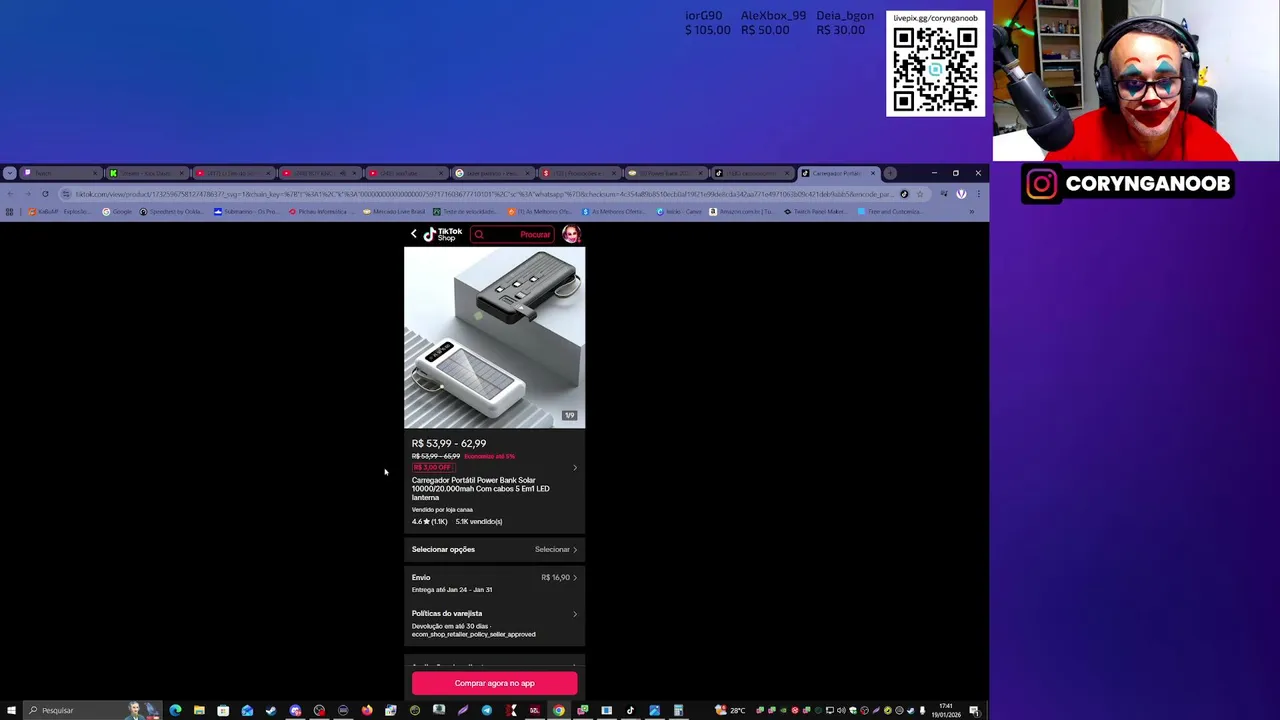Viewport: 1280px width, 720px height.
Task: Close the Carregador Portátil active tab
Action: [873, 173]
